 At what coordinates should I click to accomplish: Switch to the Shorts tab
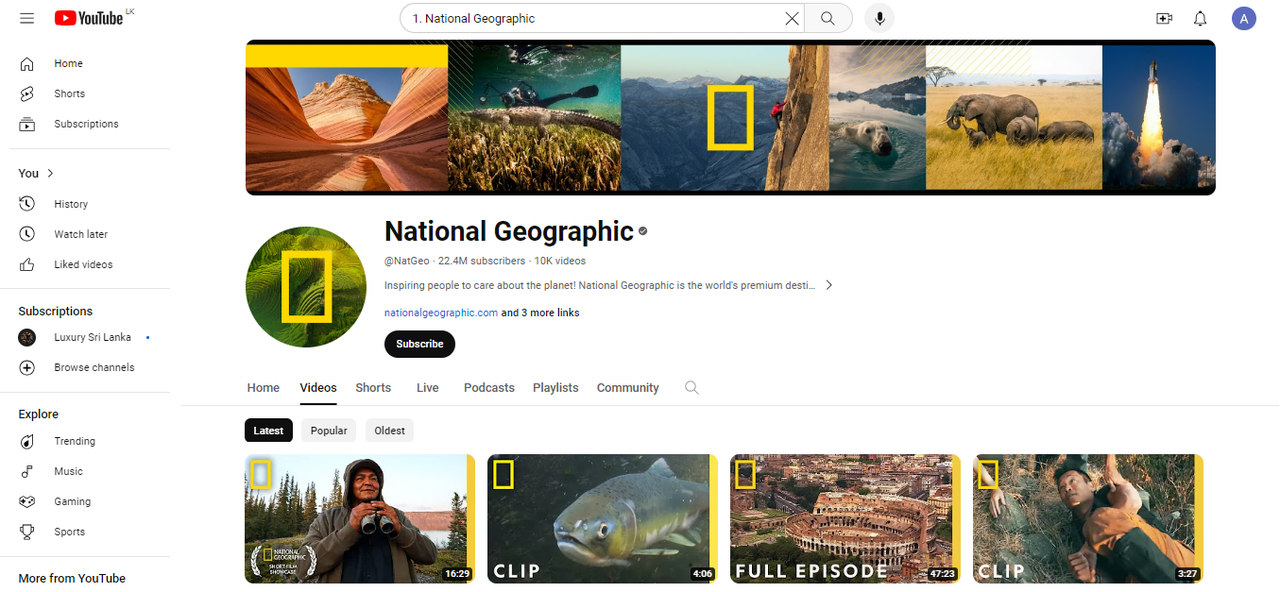click(373, 388)
